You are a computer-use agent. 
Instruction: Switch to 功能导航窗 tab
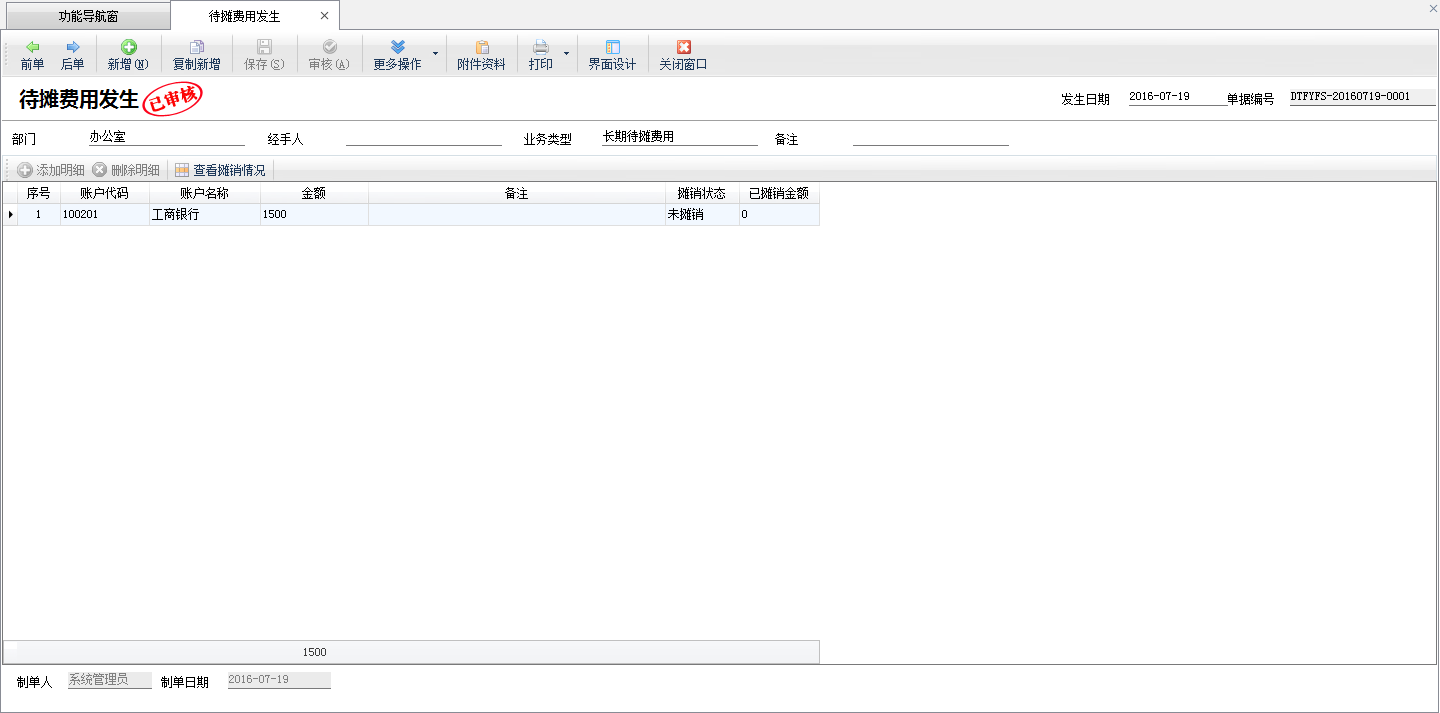[x=88, y=16]
